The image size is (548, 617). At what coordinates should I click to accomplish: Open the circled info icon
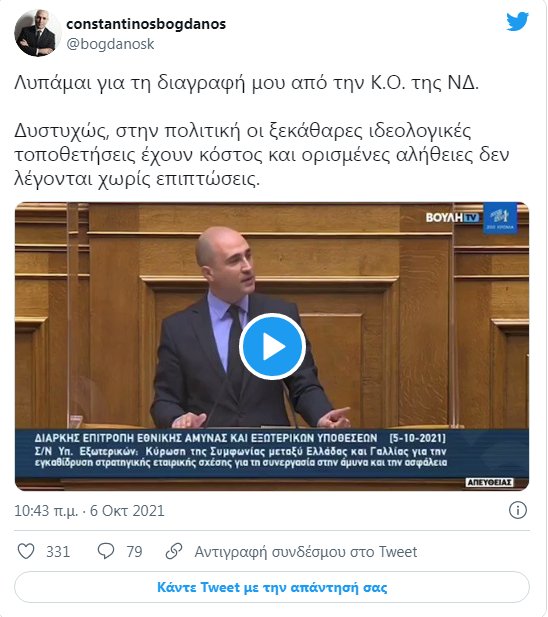(x=517, y=510)
